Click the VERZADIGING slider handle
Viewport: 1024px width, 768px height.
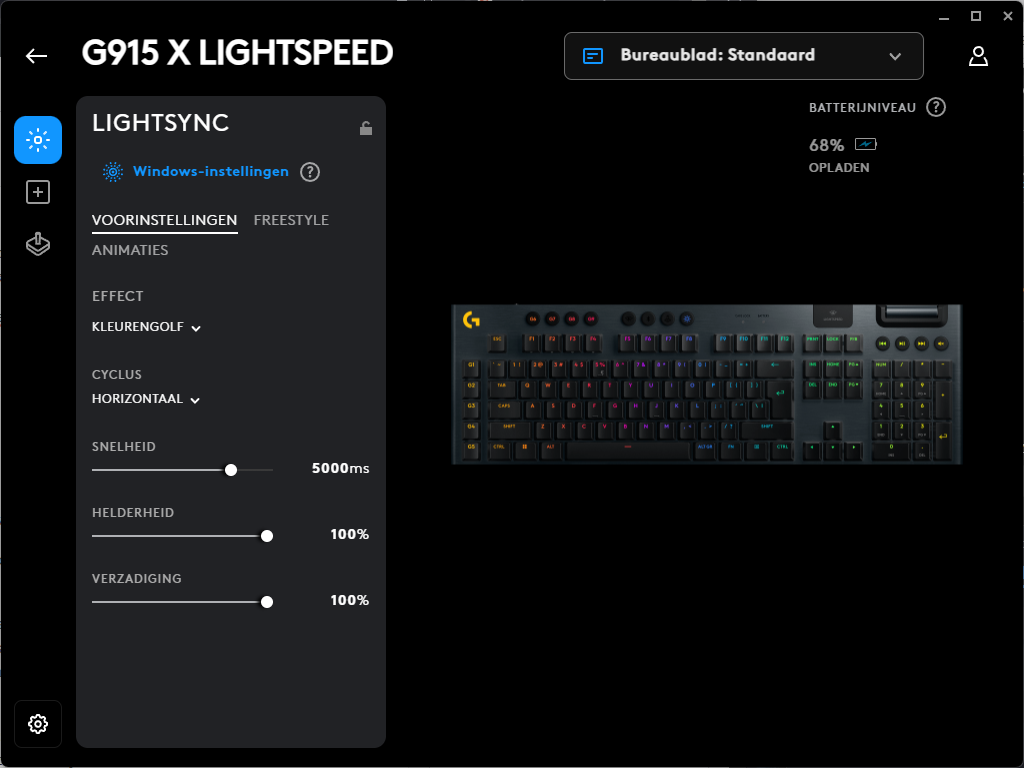click(x=266, y=602)
